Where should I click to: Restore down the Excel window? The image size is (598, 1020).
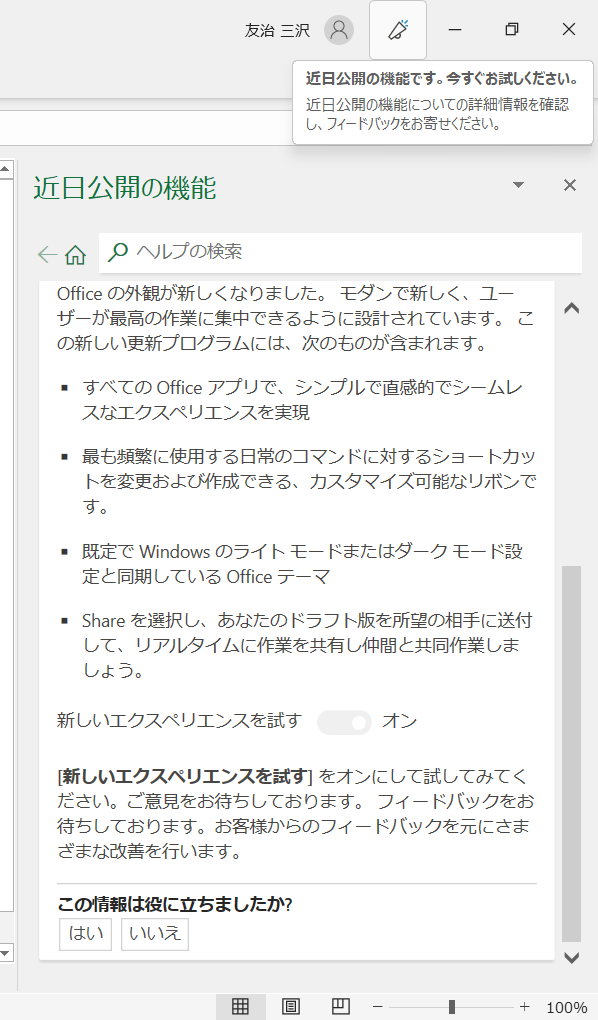(x=512, y=30)
